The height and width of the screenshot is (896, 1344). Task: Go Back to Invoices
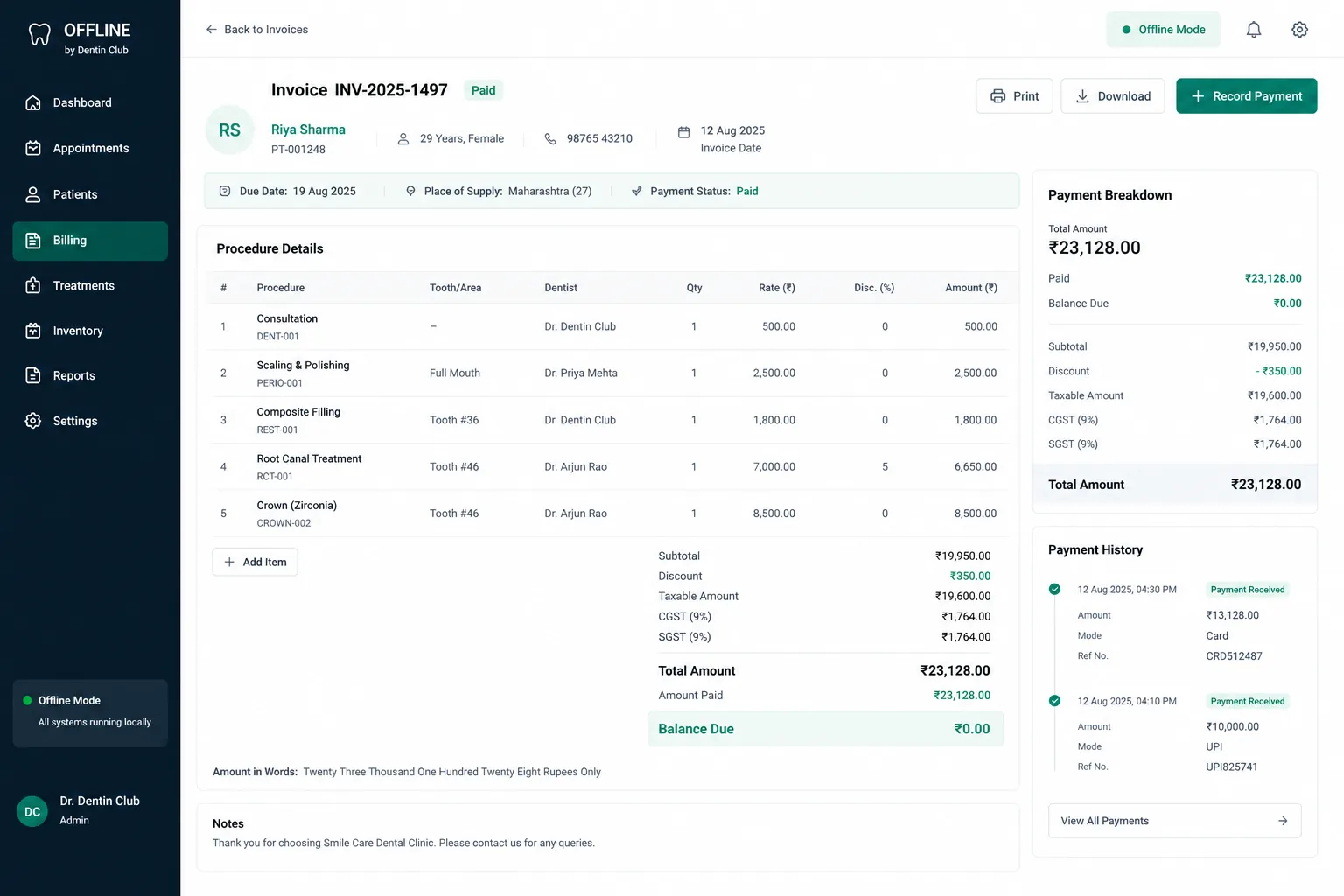click(x=256, y=30)
